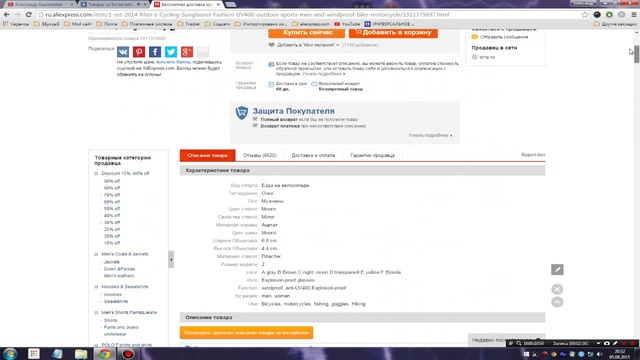Open Tracker bookmark folder
This screenshot has width=640, height=360.
coord(189,24)
